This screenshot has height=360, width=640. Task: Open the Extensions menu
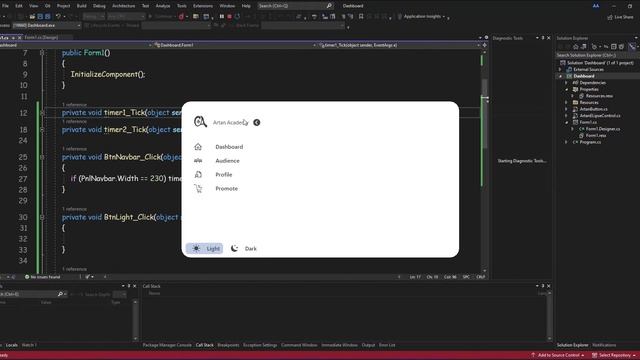(203, 6)
